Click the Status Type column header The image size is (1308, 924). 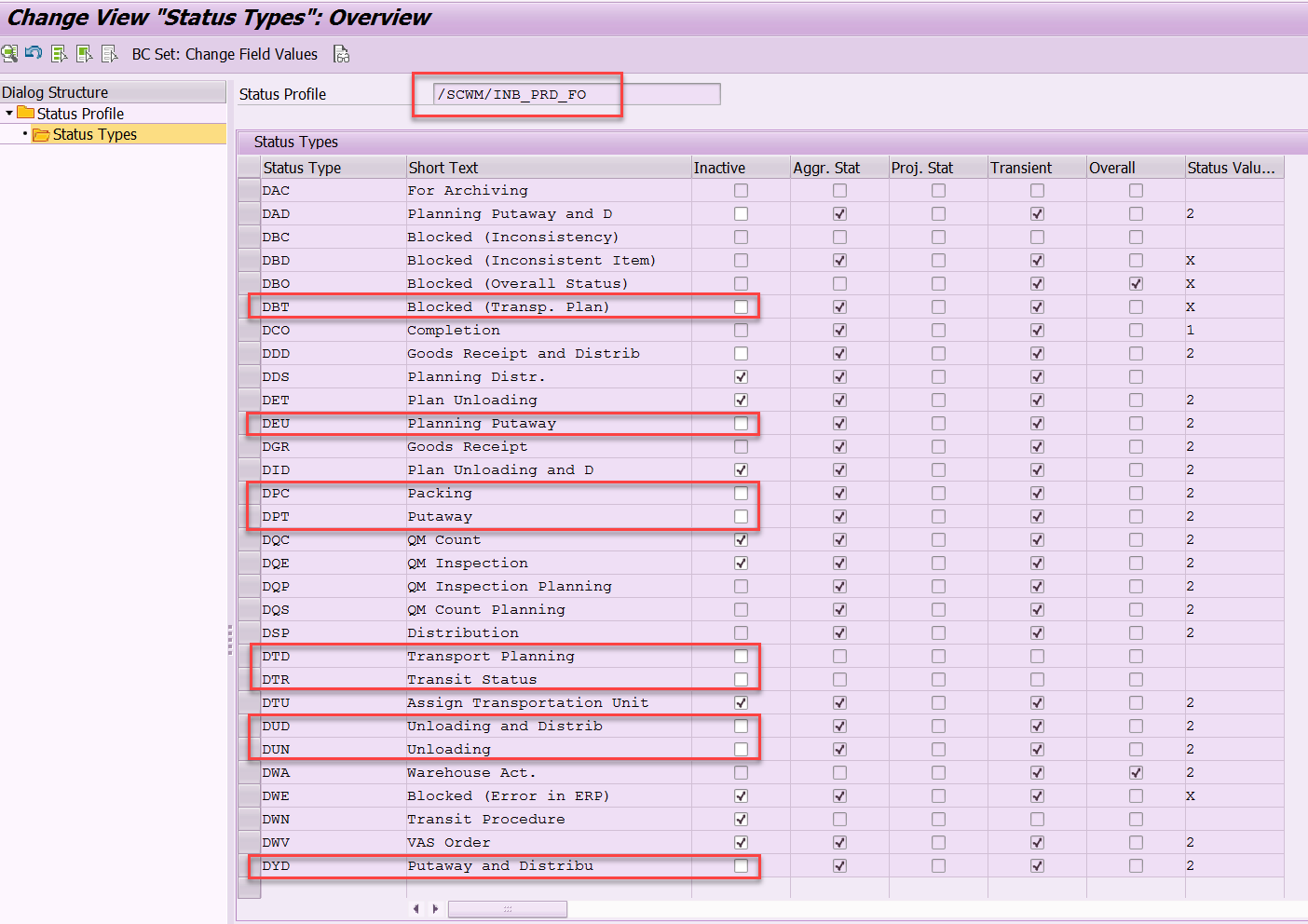pyautogui.click(x=334, y=168)
